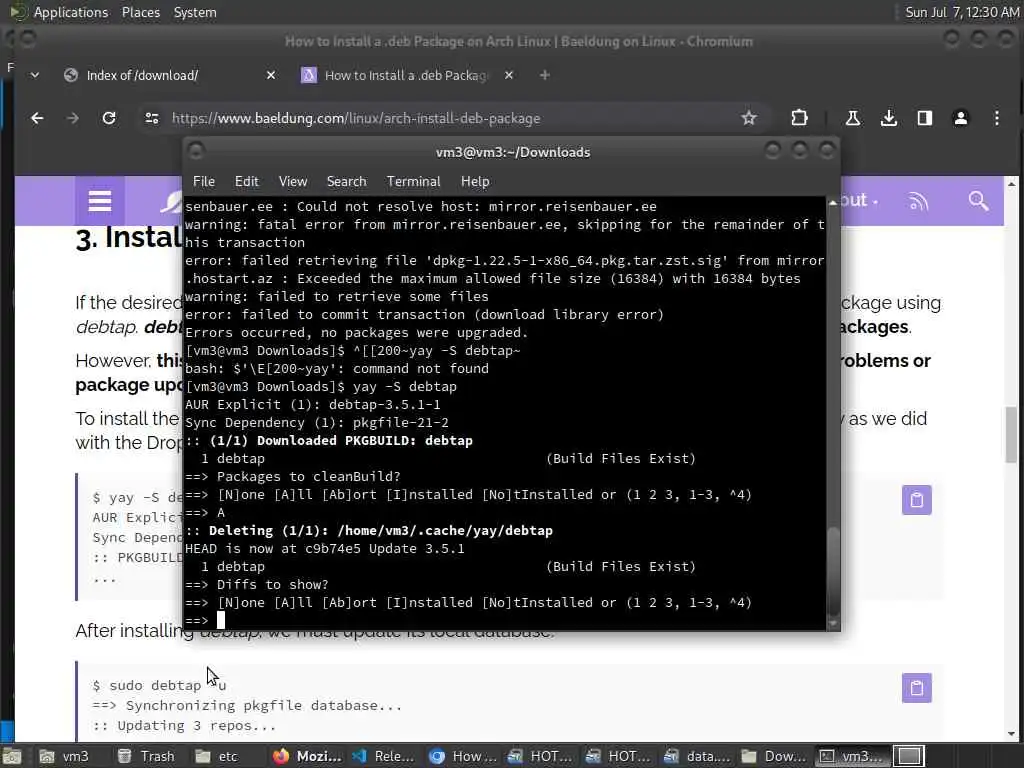Open the terminal Search menu
Screen dimensions: 1024x768
pos(346,182)
